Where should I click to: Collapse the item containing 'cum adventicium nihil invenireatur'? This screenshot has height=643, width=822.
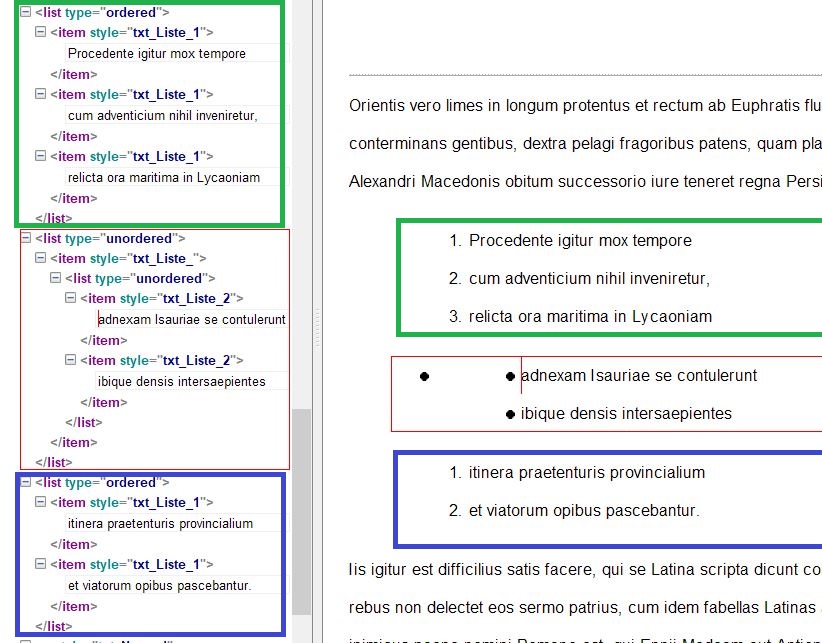(40, 94)
